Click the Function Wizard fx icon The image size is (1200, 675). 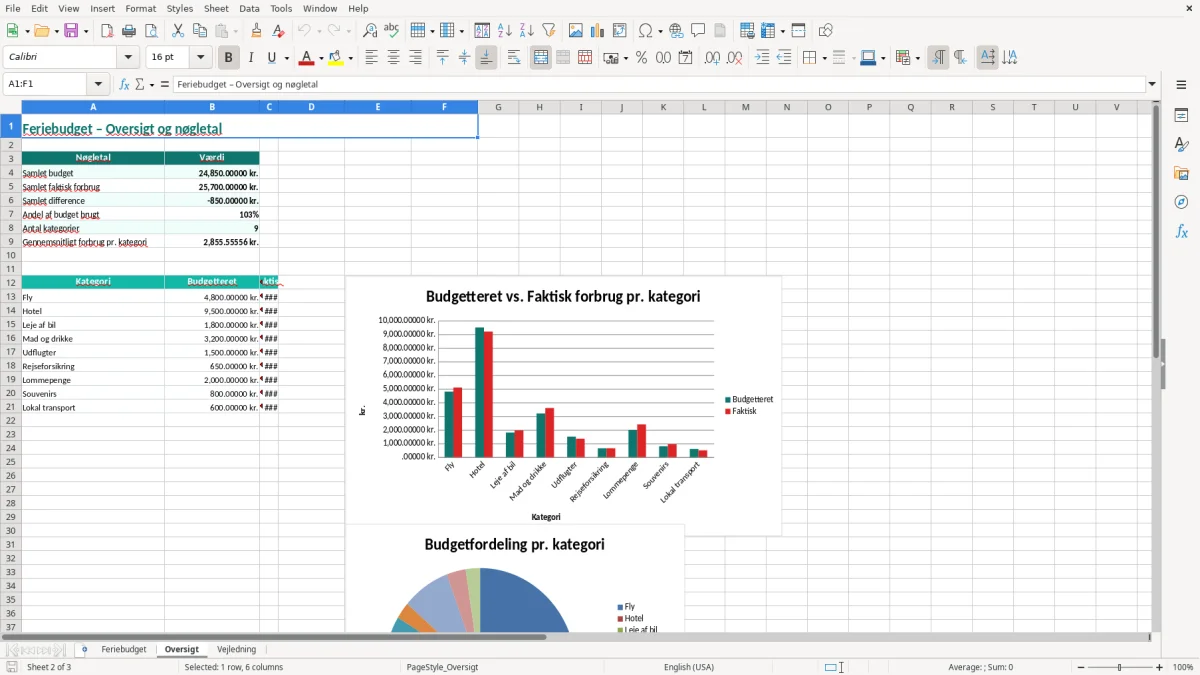(x=125, y=85)
